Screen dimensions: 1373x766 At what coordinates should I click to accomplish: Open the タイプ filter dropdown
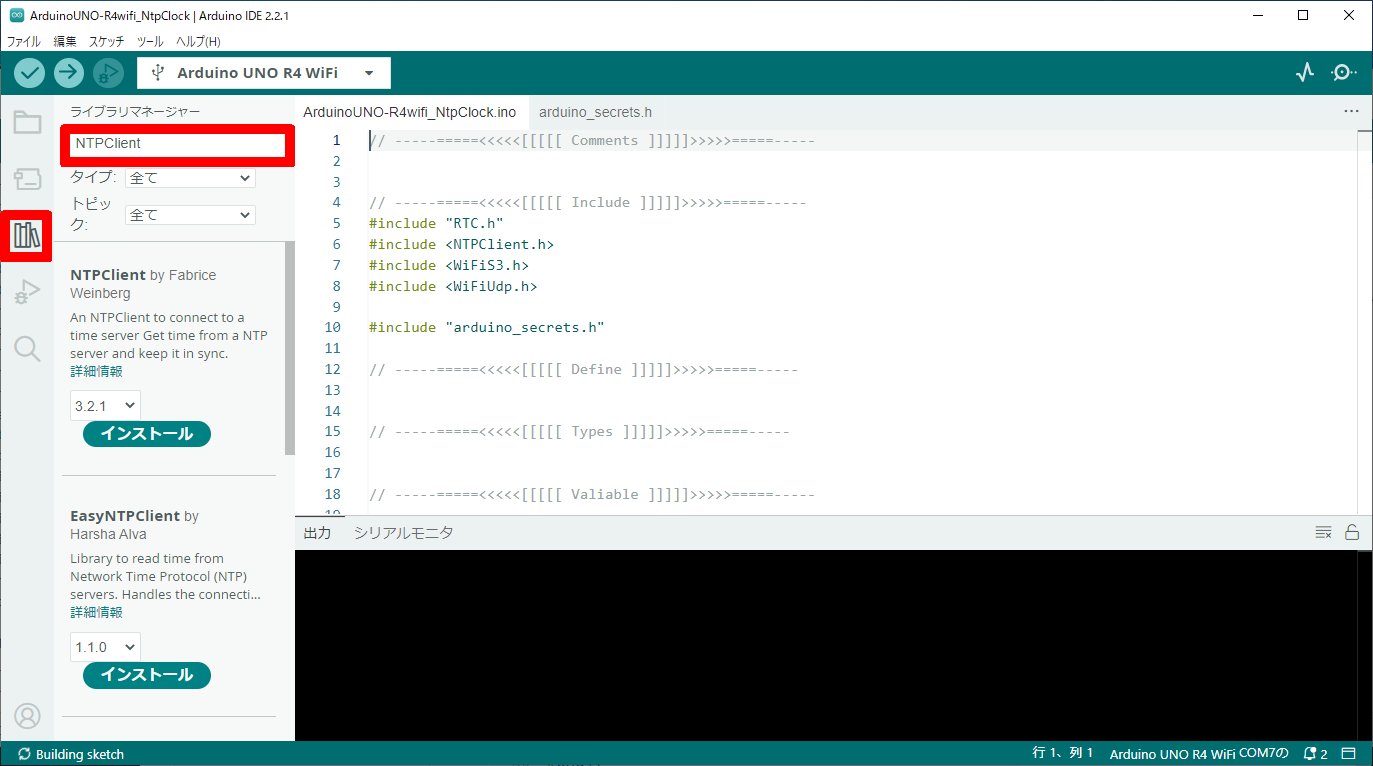pos(190,178)
